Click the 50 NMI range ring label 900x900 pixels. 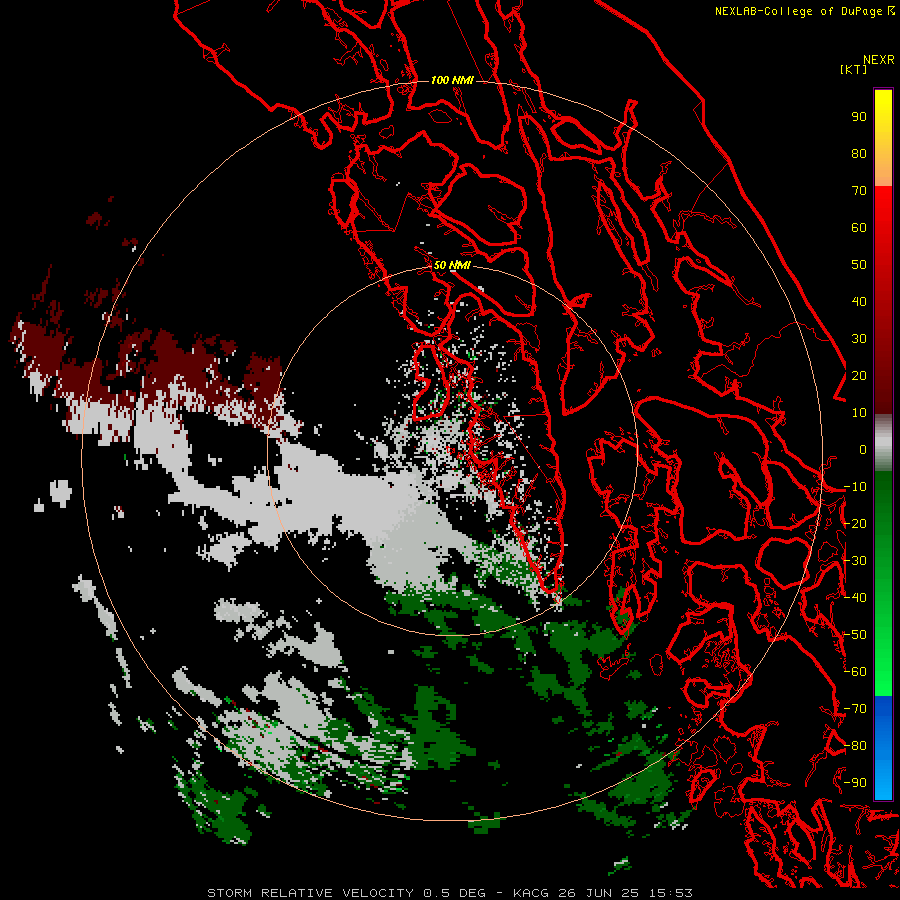452,265
